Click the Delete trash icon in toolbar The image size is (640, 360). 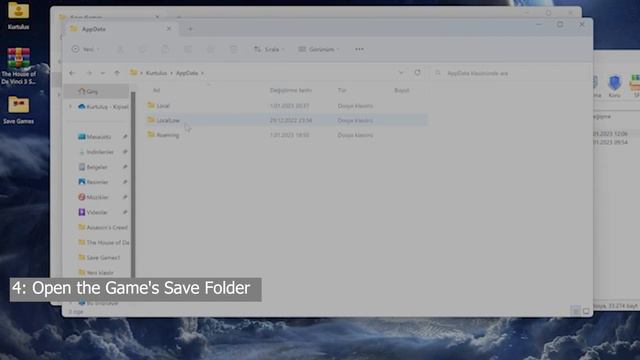[x=233, y=49]
